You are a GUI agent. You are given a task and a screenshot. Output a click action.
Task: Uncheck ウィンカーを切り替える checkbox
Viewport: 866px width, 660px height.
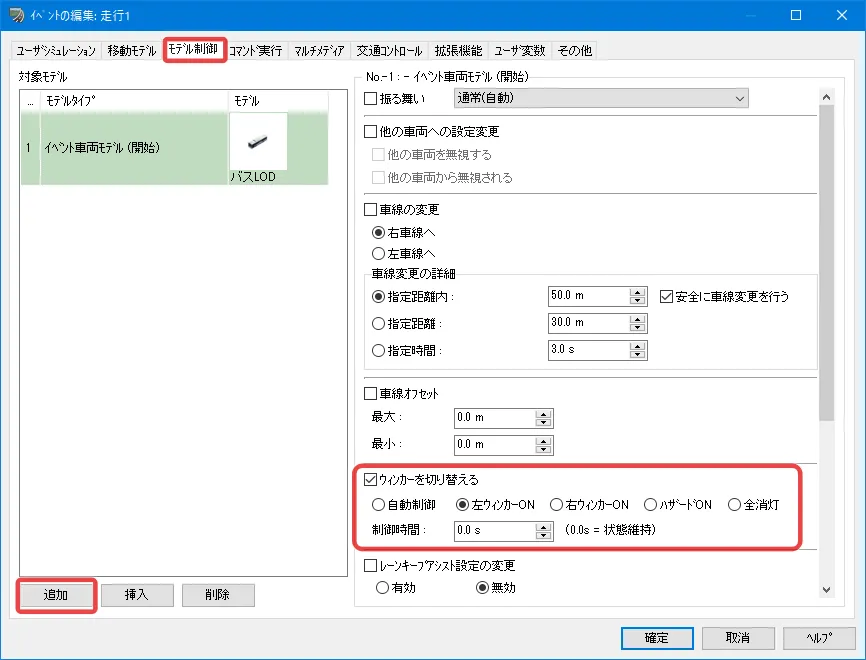[x=371, y=479]
